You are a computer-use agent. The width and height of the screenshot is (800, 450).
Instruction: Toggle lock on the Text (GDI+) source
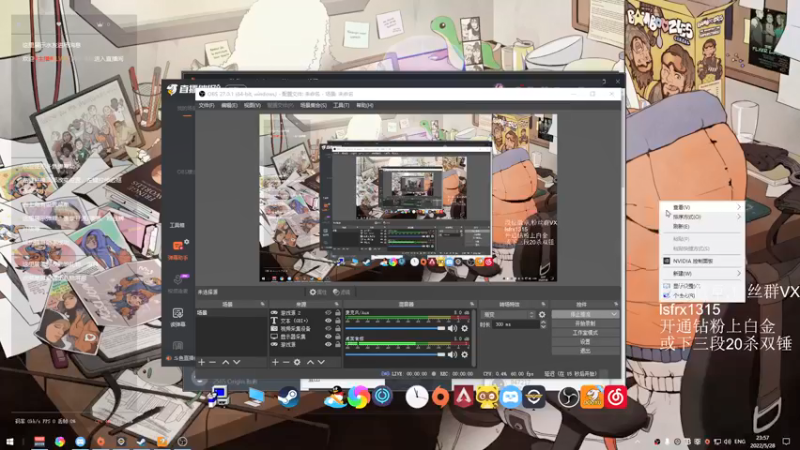coord(337,321)
